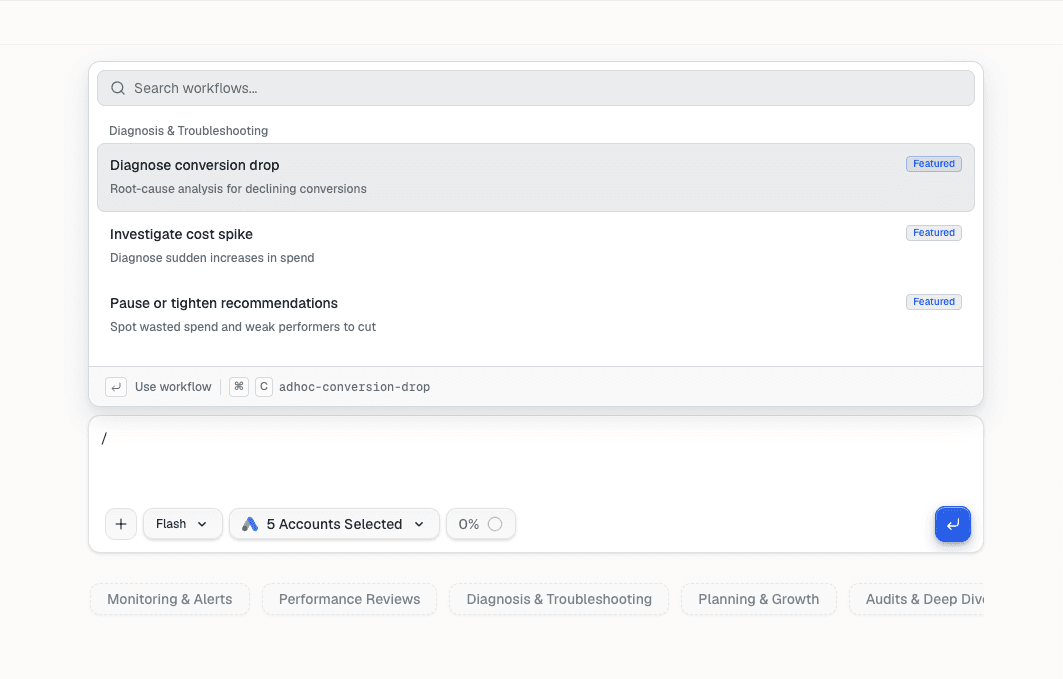The width and height of the screenshot is (1063, 679).
Task: Click the plus attachment button
Action: tap(121, 524)
